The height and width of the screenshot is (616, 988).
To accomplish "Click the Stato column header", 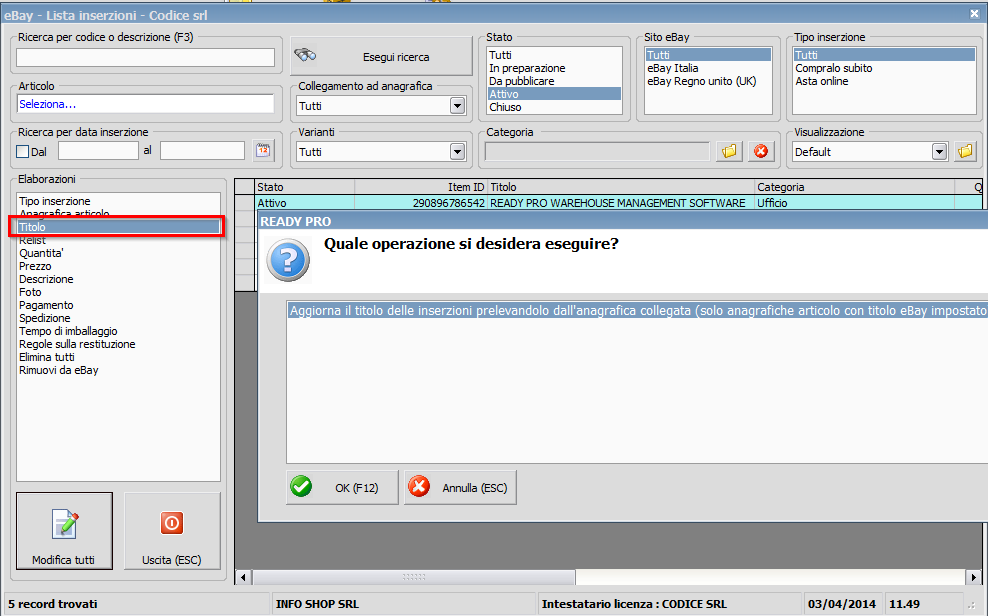I will coord(305,187).
